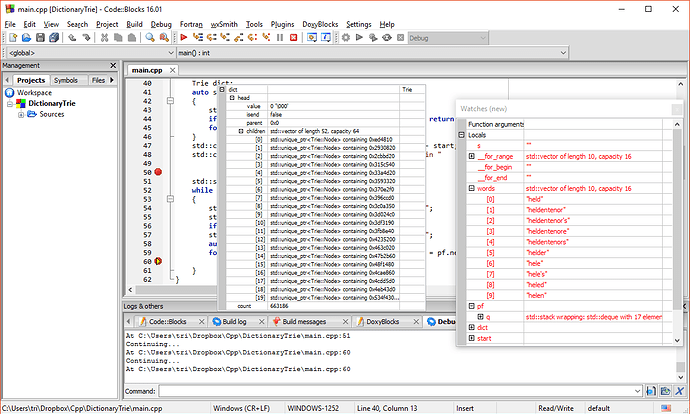This screenshot has width=690, height=414.
Task: Open the Debug menu
Action: 161,24
